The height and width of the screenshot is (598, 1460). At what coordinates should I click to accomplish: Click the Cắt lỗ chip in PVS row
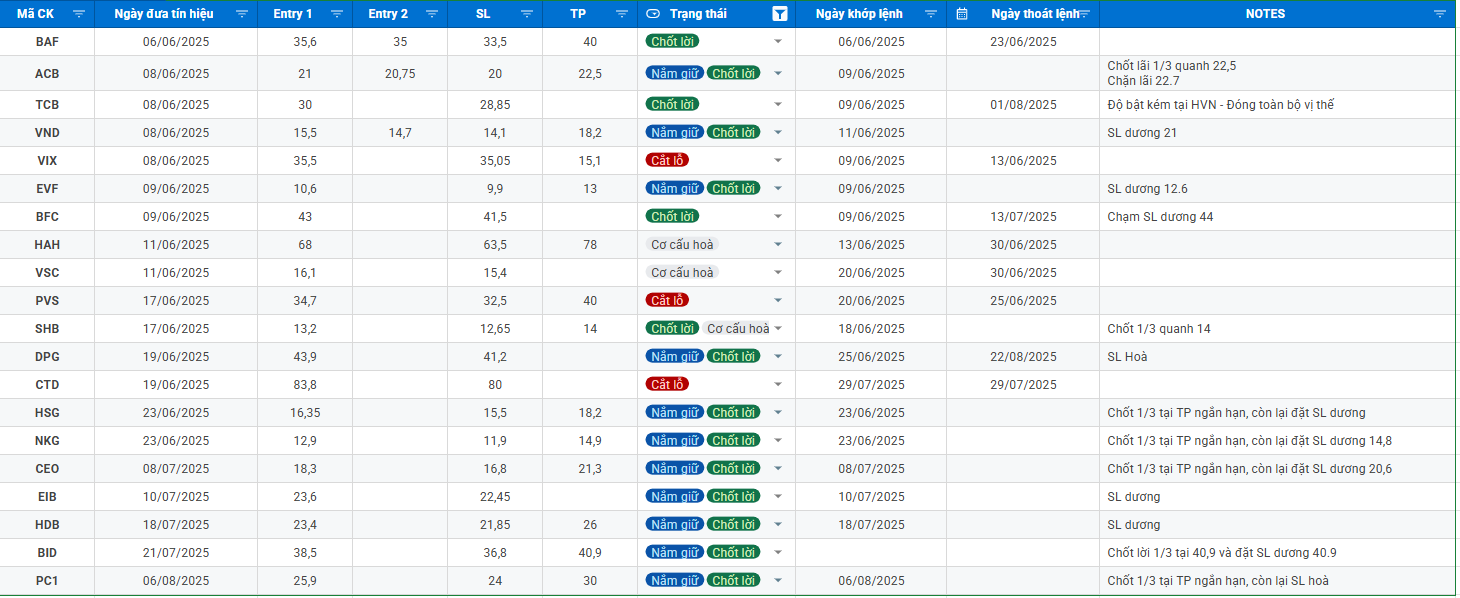(667, 300)
